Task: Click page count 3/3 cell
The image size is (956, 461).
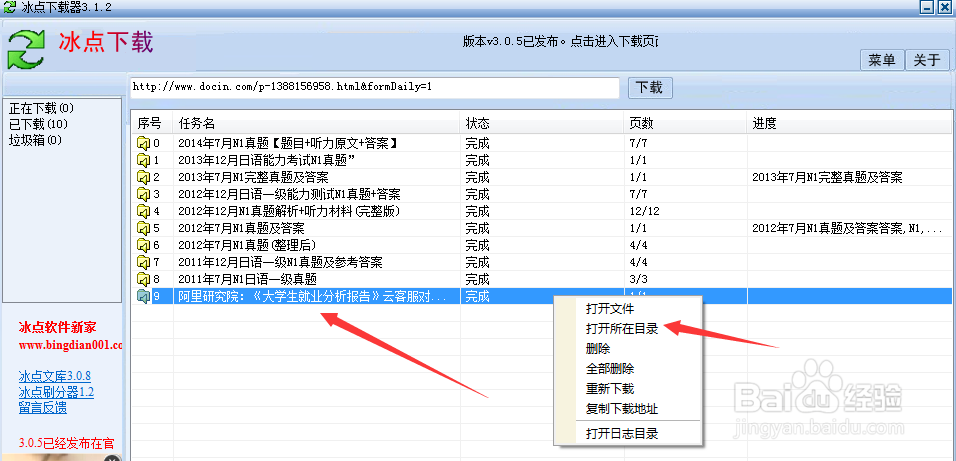Action: 638,280
